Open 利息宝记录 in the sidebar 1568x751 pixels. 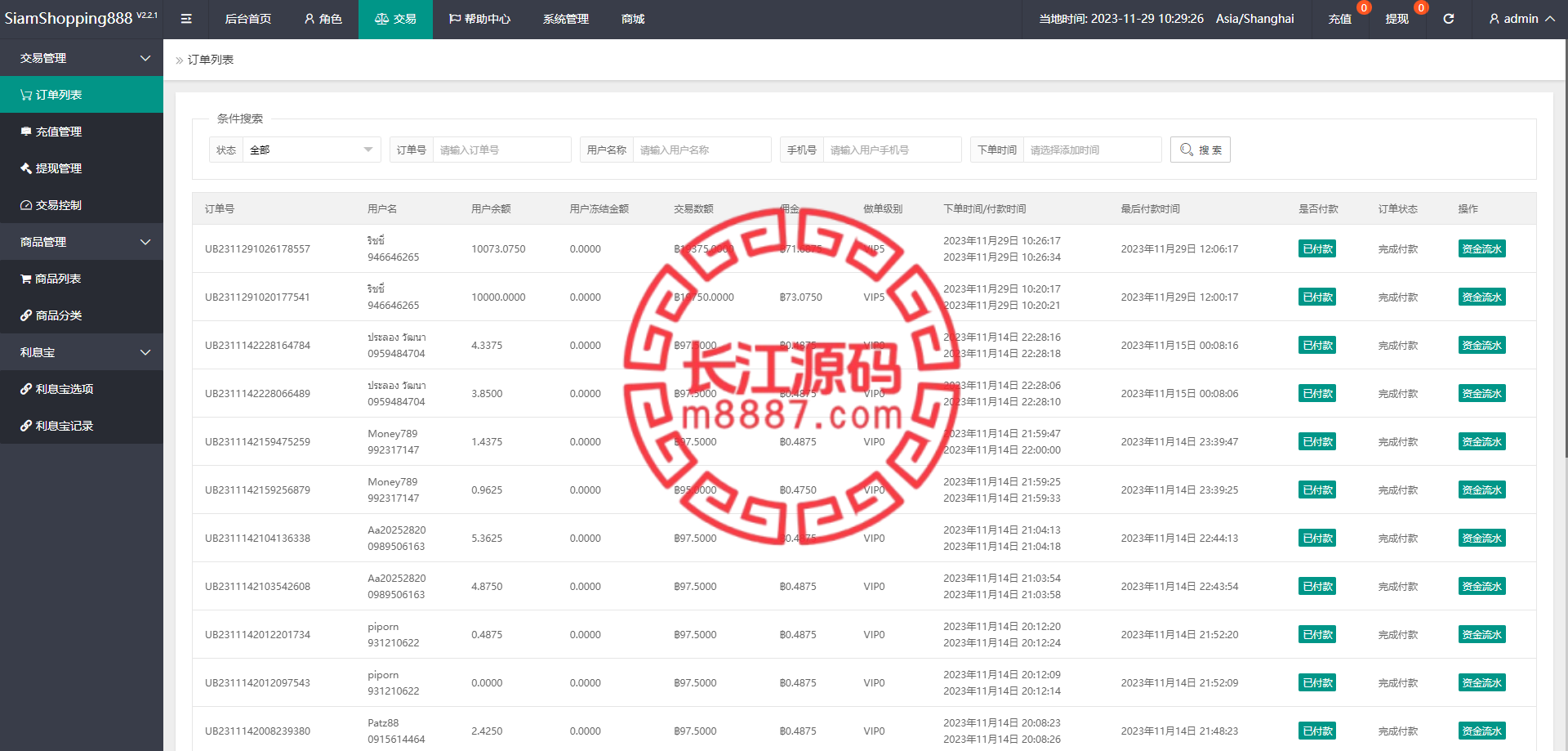(x=82, y=426)
